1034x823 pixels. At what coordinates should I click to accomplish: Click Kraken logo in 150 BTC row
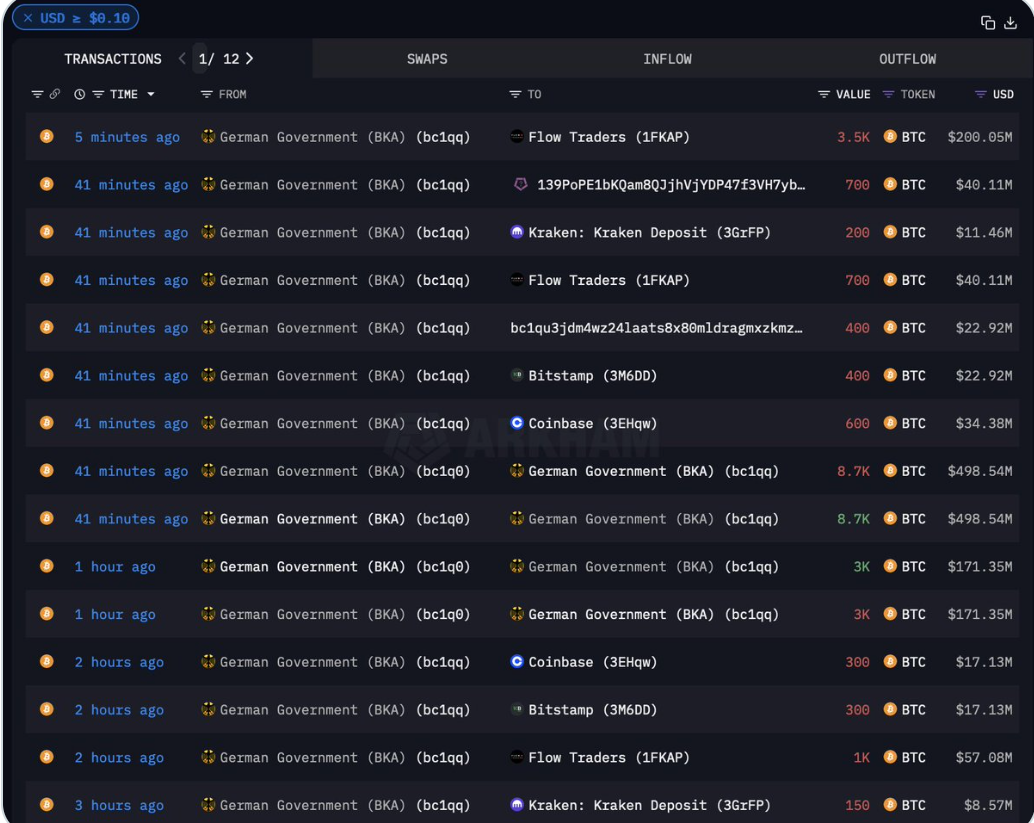pos(517,805)
